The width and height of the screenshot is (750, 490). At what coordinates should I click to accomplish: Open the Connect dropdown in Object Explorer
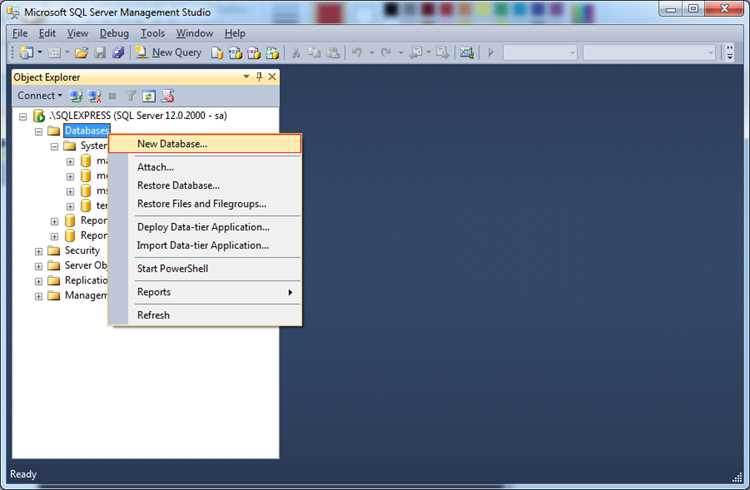40,96
